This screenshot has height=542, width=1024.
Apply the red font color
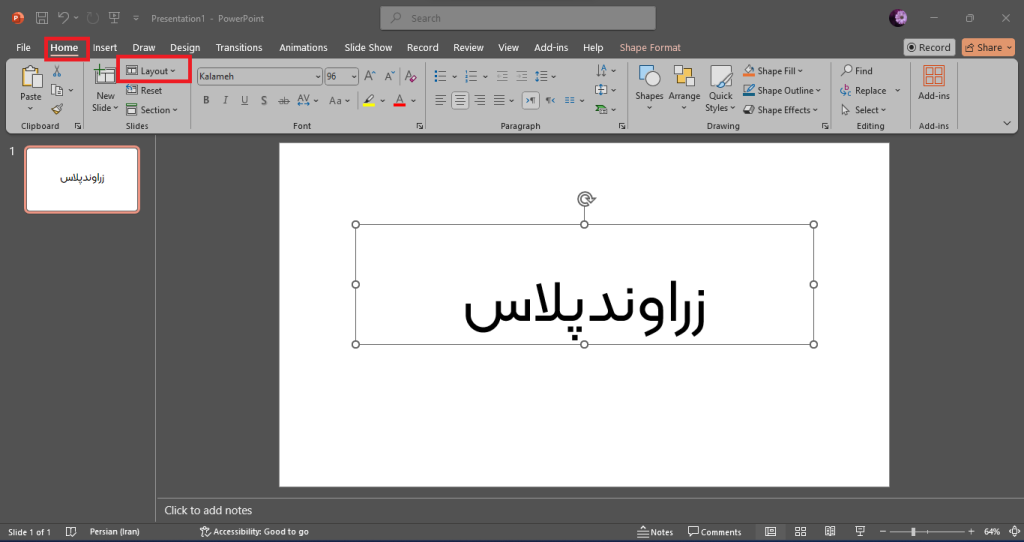point(400,101)
